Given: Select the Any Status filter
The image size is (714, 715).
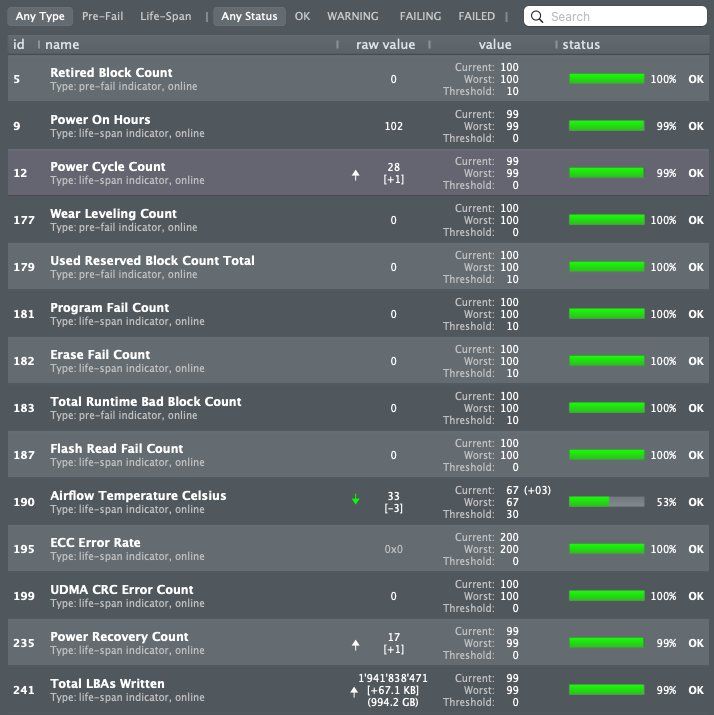Looking at the screenshot, I should 249,17.
